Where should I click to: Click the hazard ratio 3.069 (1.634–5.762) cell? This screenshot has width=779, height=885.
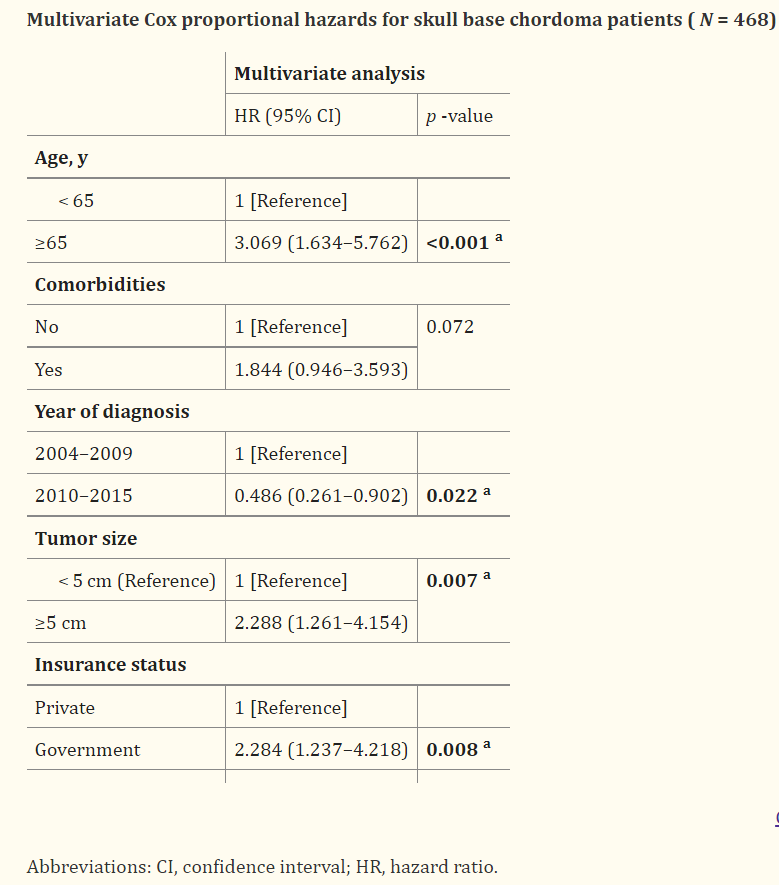coord(320,243)
